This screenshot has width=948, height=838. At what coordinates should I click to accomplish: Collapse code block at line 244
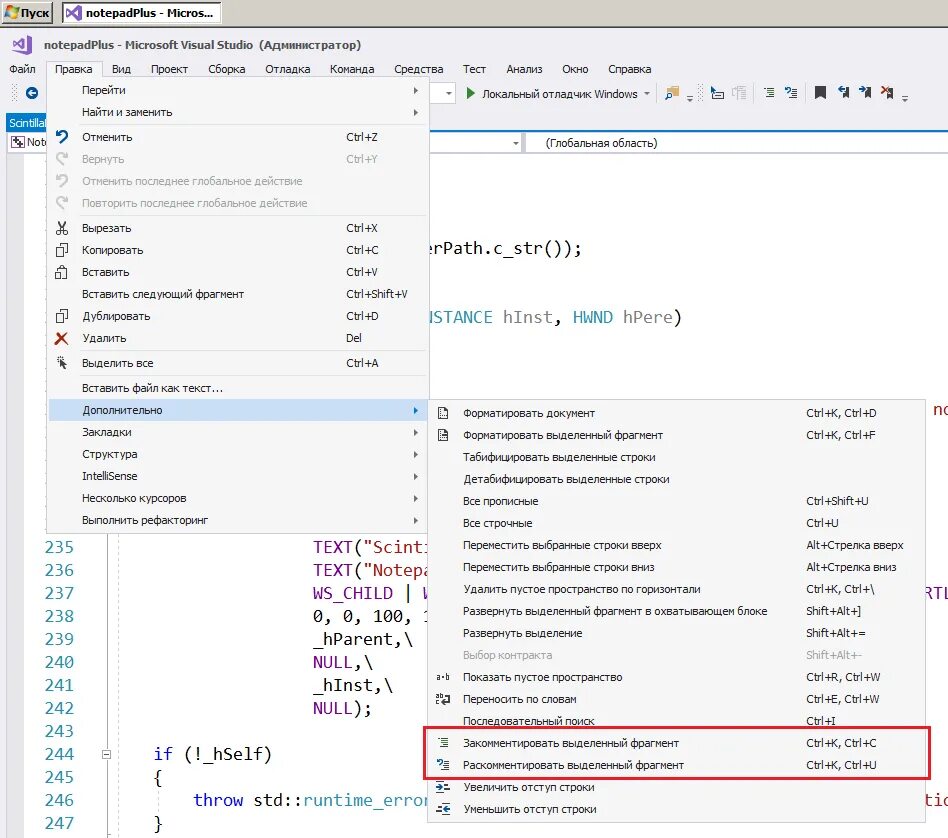pos(106,754)
